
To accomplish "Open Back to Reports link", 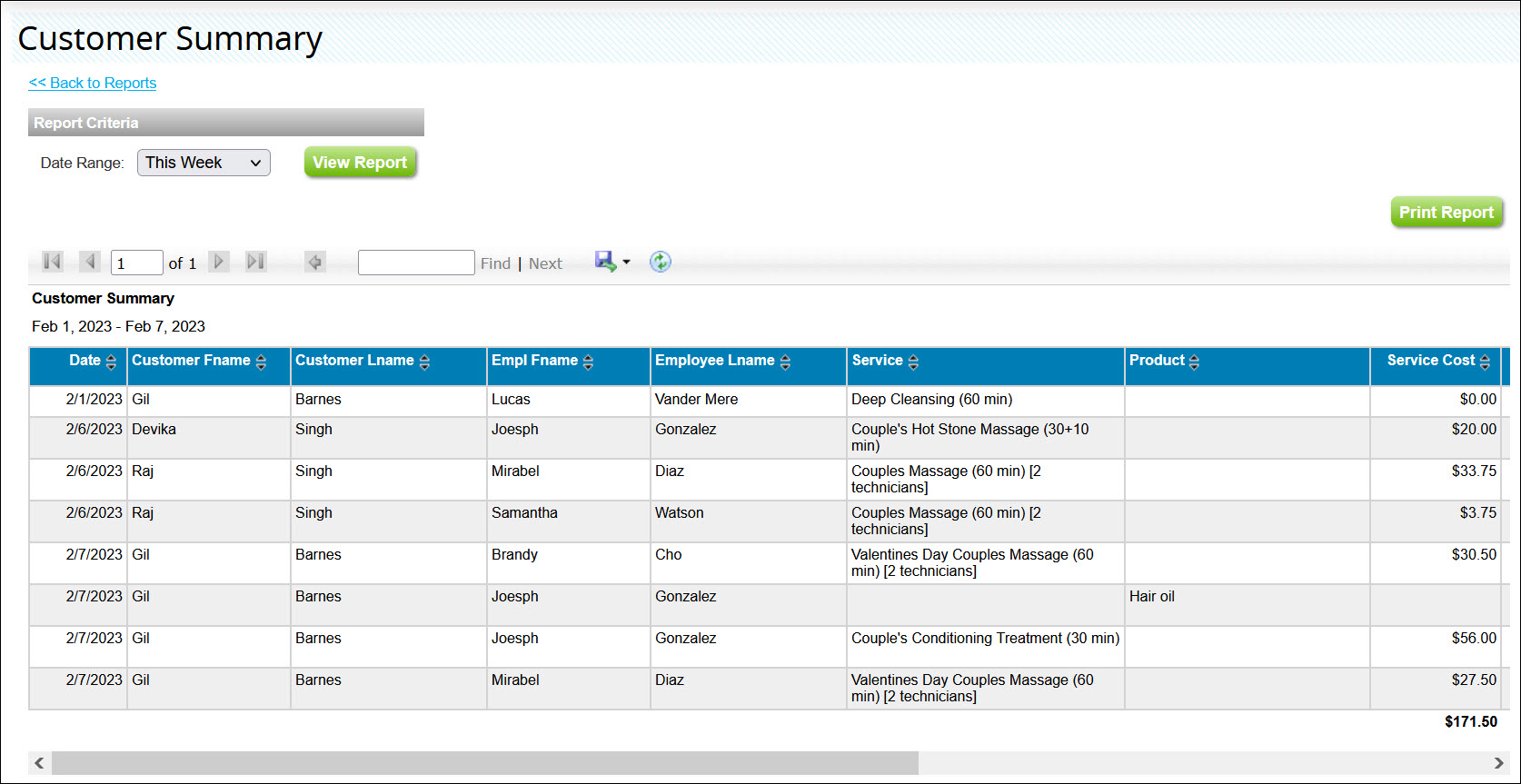I will 93,83.
